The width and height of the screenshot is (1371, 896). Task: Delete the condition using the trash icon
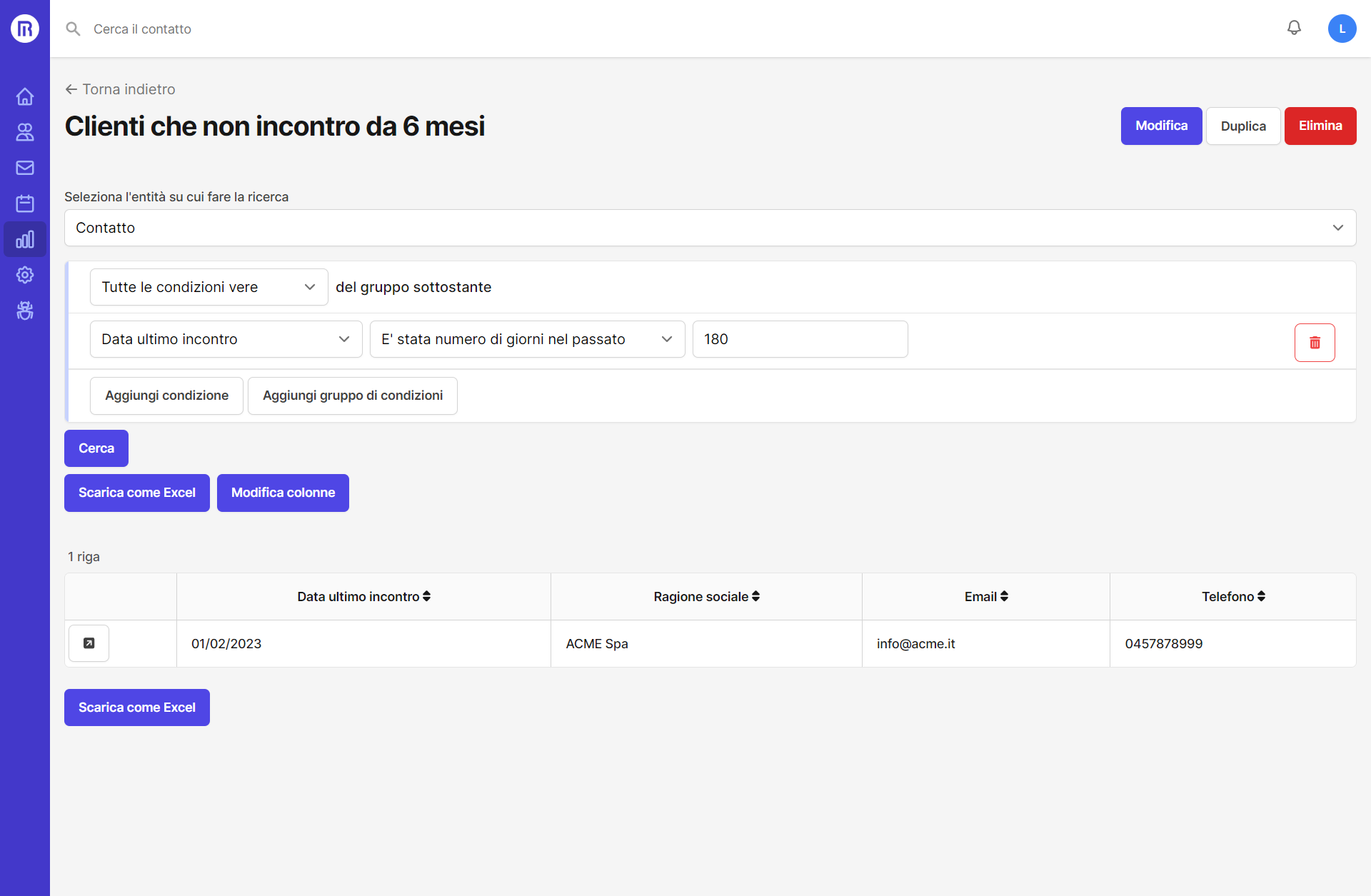click(x=1315, y=343)
